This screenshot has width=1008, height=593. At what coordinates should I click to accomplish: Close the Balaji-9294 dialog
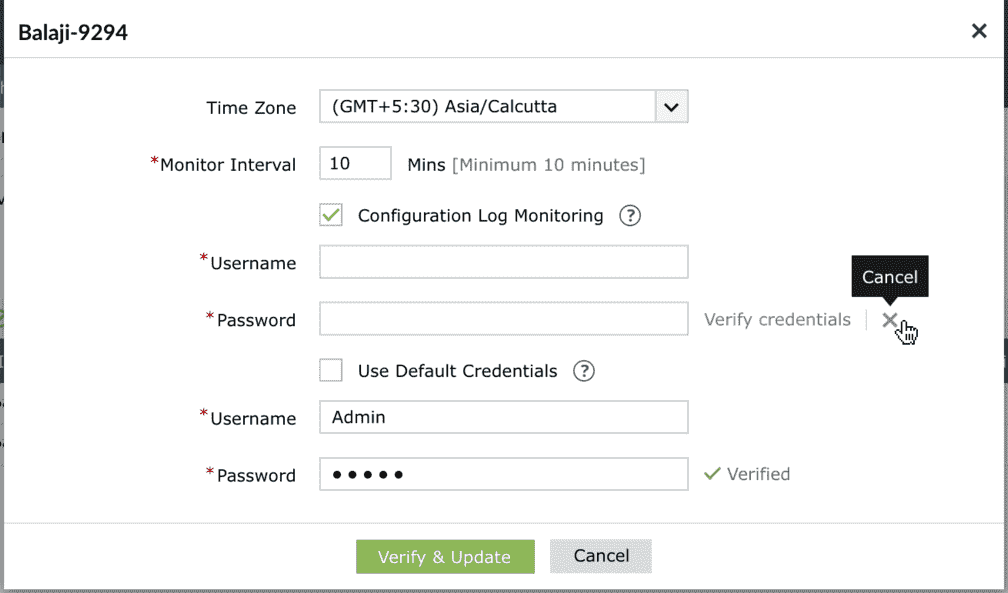point(979,31)
